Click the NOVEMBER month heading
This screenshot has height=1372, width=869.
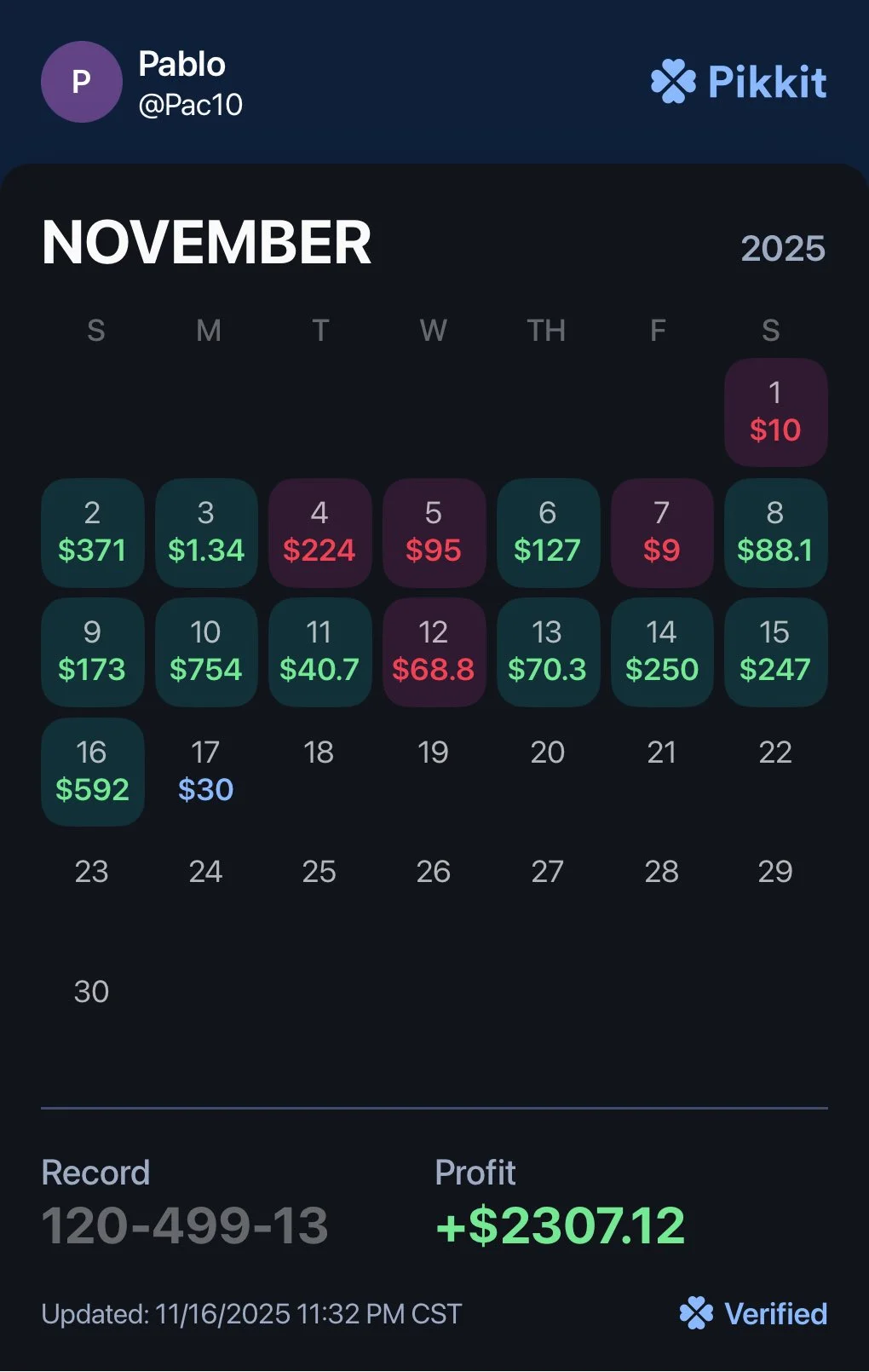(x=206, y=243)
